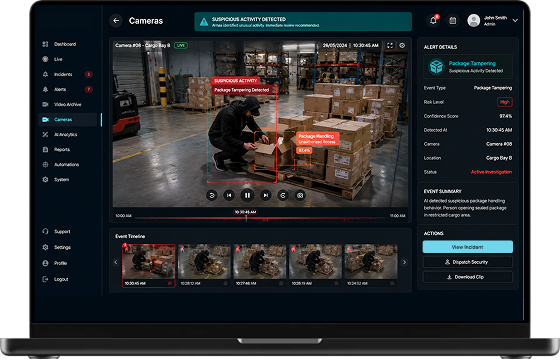Click the Reports sidebar icon
560x360 pixels.
[45, 150]
